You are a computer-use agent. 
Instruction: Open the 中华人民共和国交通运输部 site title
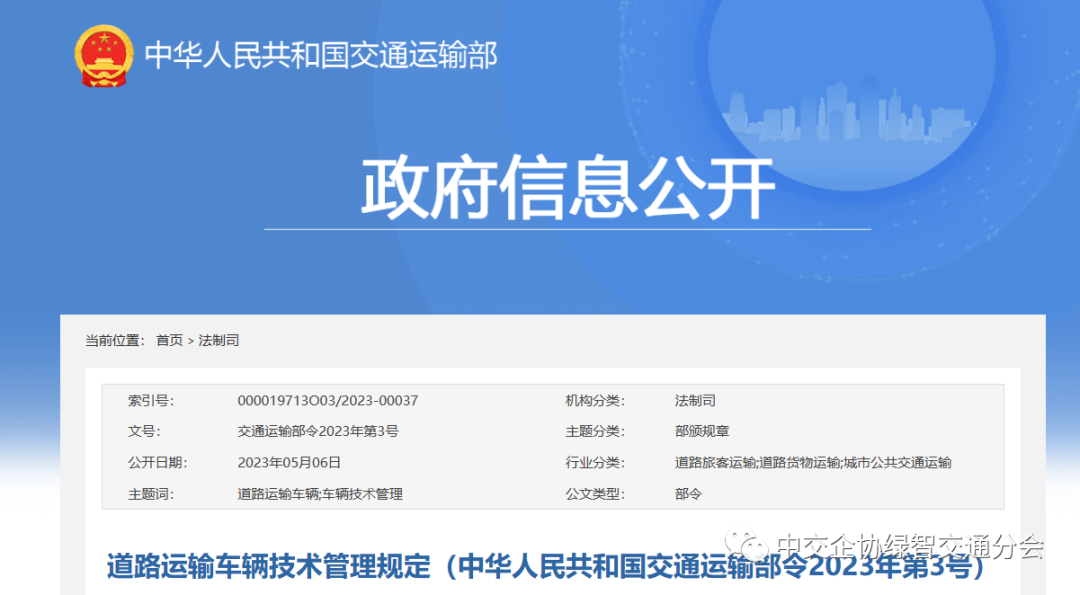pyautogui.click(x=321, y=55)
